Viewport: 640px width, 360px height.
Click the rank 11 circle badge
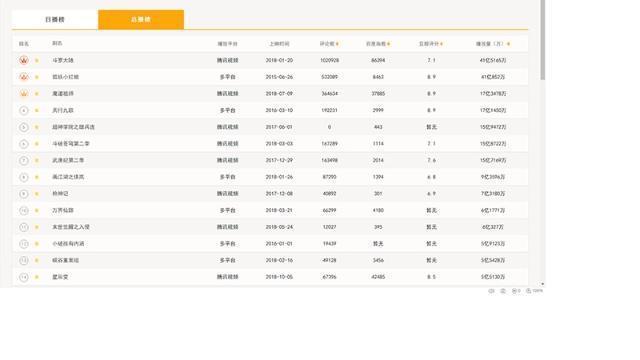pos(24,227)
